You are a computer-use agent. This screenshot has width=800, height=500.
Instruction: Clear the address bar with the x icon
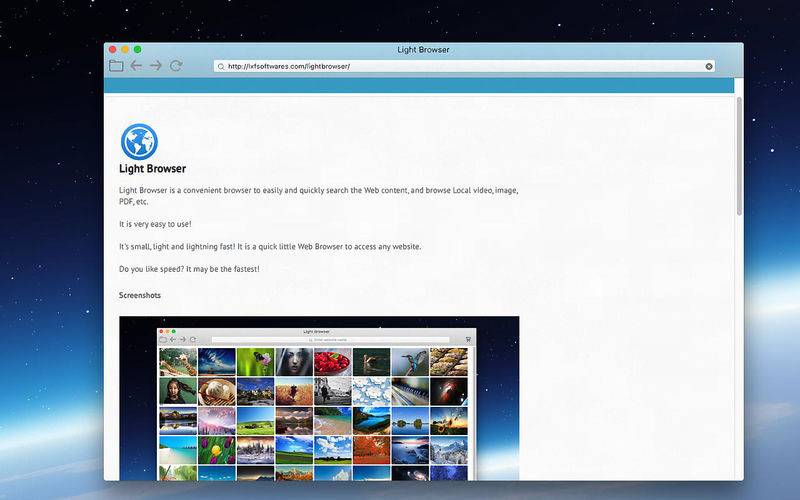(709, 66)
